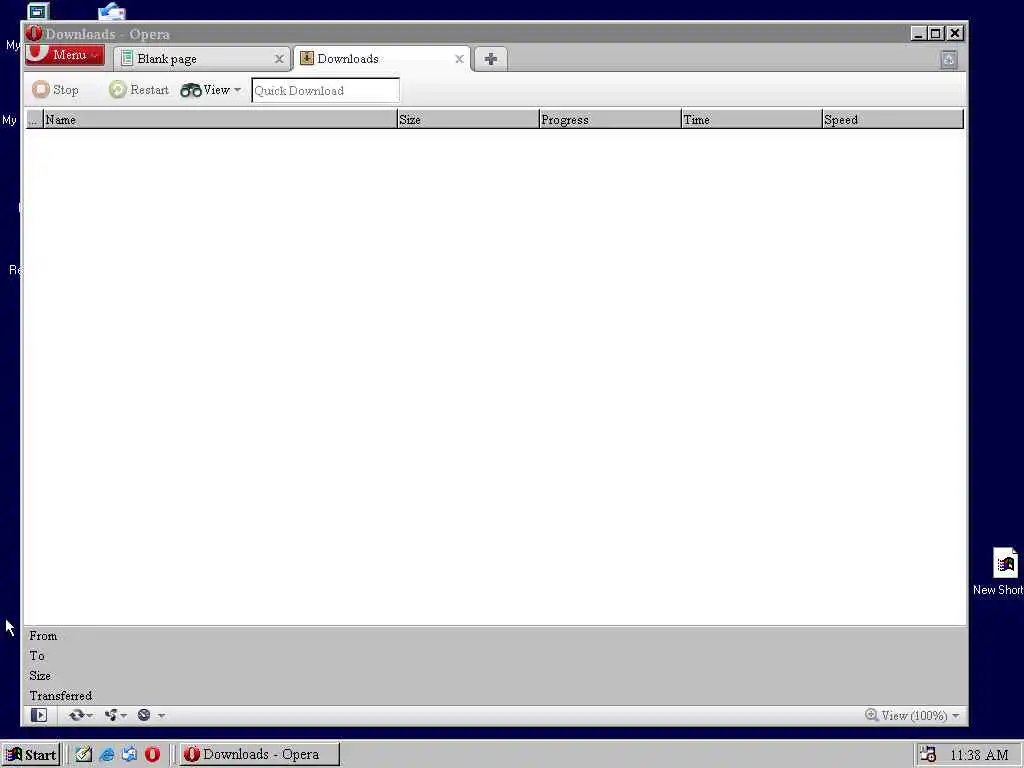
Task: Sort by the Time column header
Action: click(752, 120)
